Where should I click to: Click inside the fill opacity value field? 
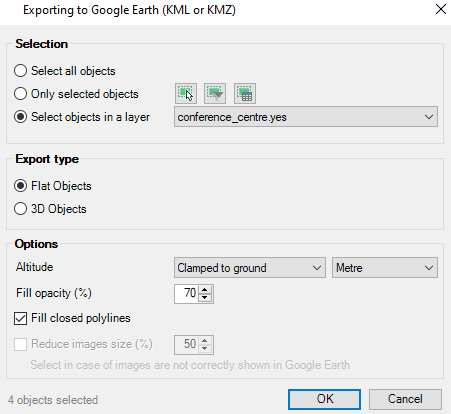click(x=186, y=294)
